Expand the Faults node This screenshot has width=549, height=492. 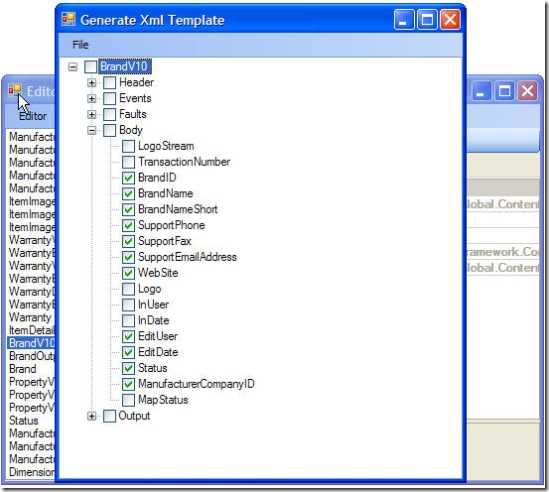[92, 115]
